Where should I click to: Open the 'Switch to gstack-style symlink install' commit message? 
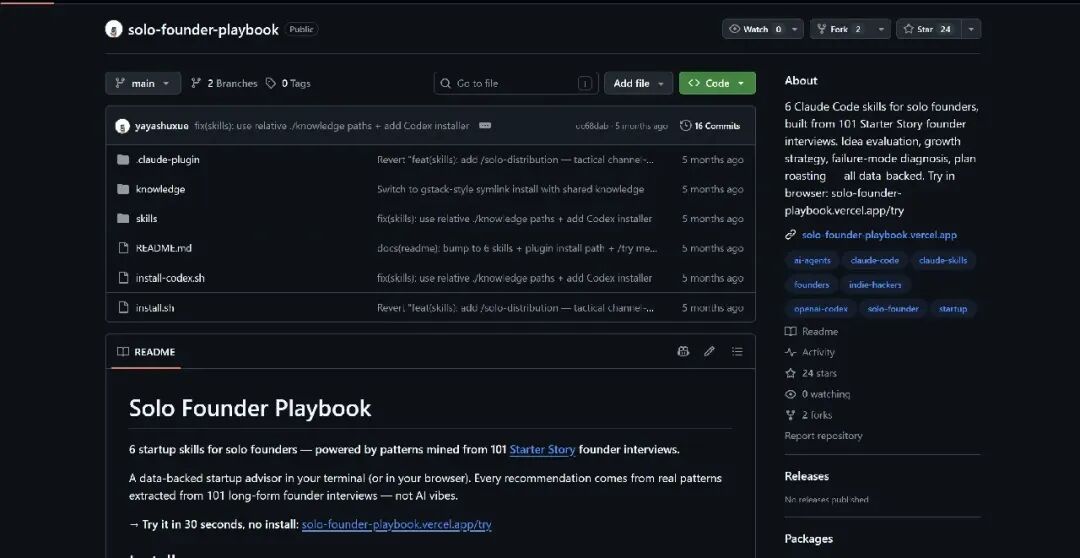pyautogui.click(x=510, y=189)
